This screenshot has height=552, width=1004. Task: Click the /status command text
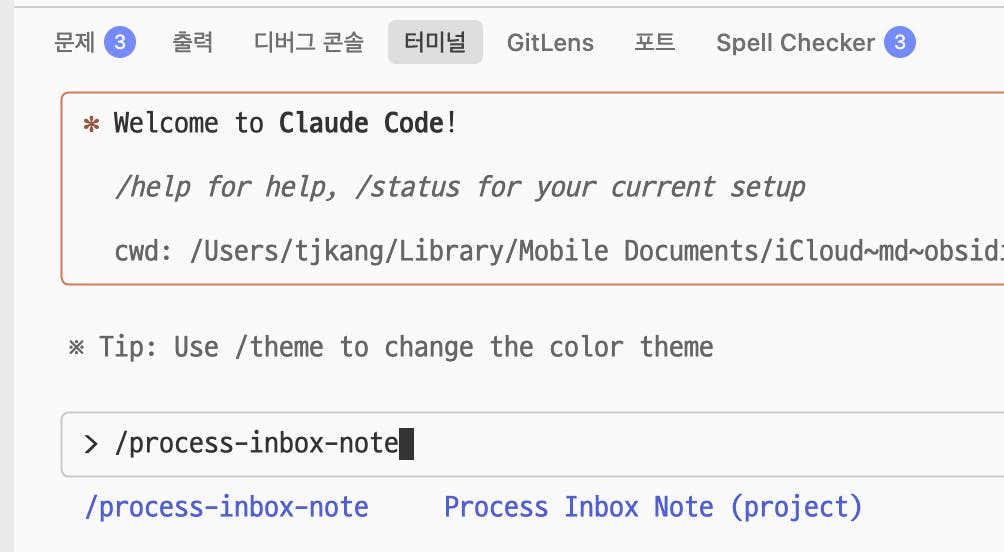pos(408,187)
